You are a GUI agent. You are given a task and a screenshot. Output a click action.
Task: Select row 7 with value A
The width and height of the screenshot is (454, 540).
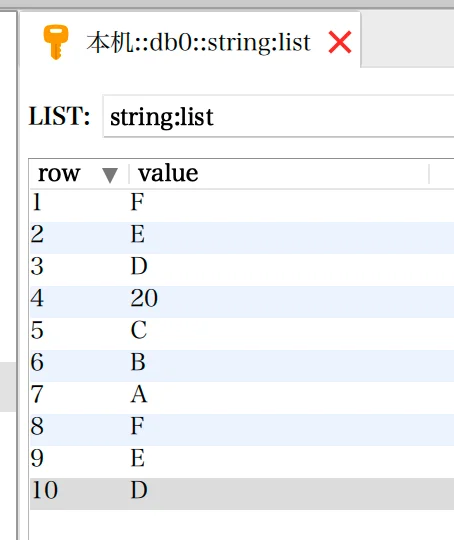242,394
